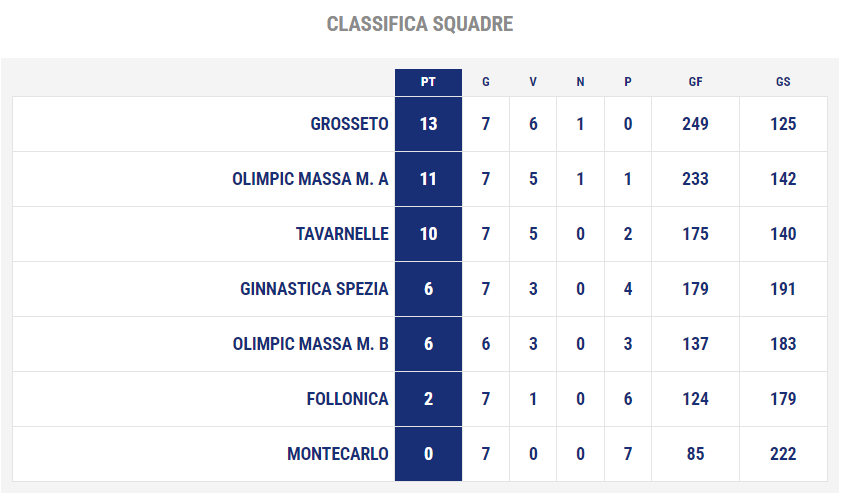
Task: Select Tavarnelle's 10 points cell
Action: 428,234
